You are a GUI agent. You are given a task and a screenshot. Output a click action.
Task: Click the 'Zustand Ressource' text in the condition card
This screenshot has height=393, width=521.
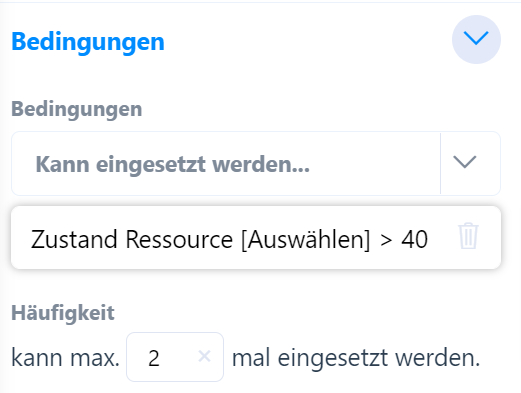(x=132, y=239)
